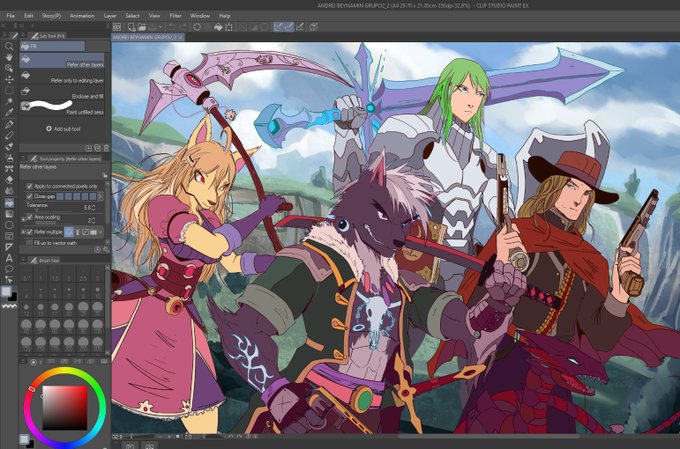Open the File menu
Viewport: 680px width, 449px height.
pyautogui.click(x=10, y=16)
